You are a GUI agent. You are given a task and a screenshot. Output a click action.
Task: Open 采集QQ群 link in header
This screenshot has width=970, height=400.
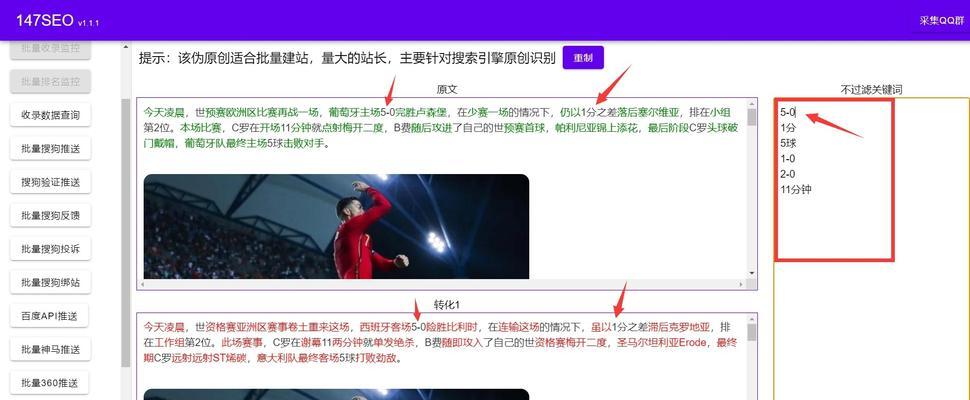tap(940, 20)
